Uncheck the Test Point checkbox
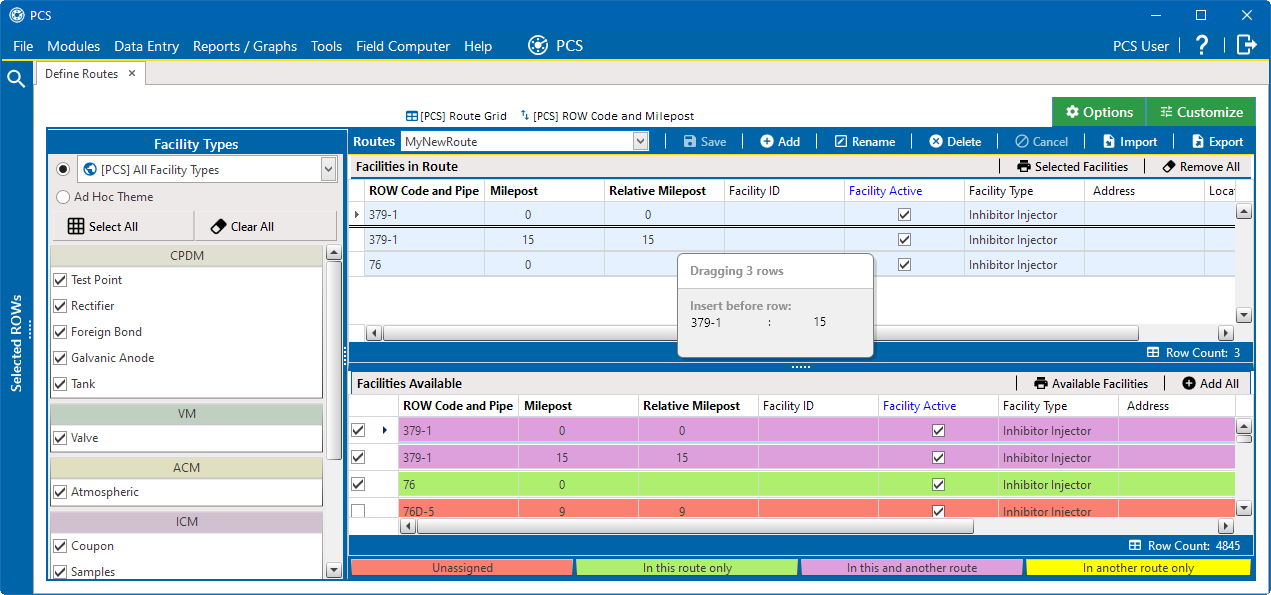 60,280
